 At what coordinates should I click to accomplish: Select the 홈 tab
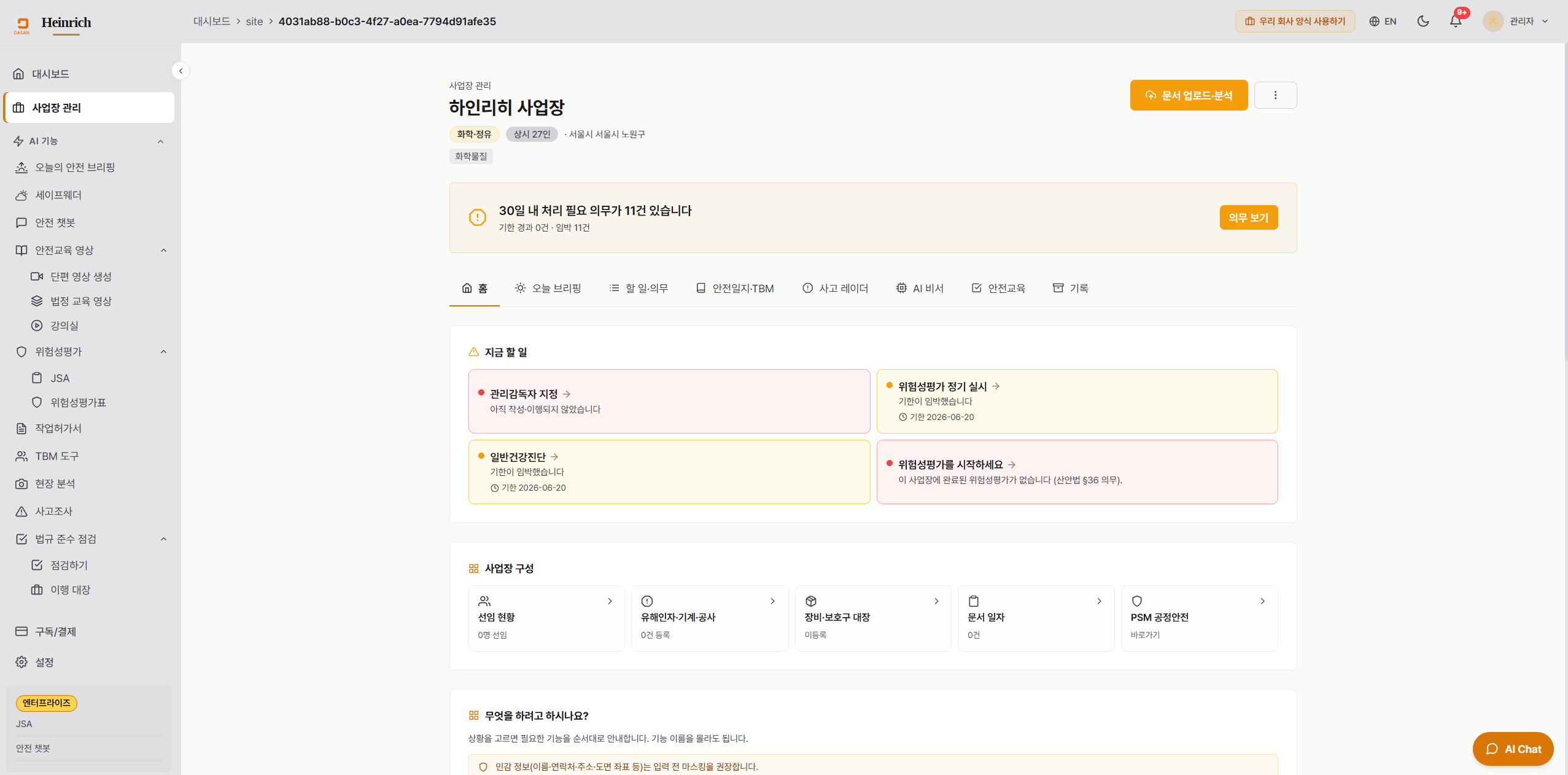coord(475,288)
